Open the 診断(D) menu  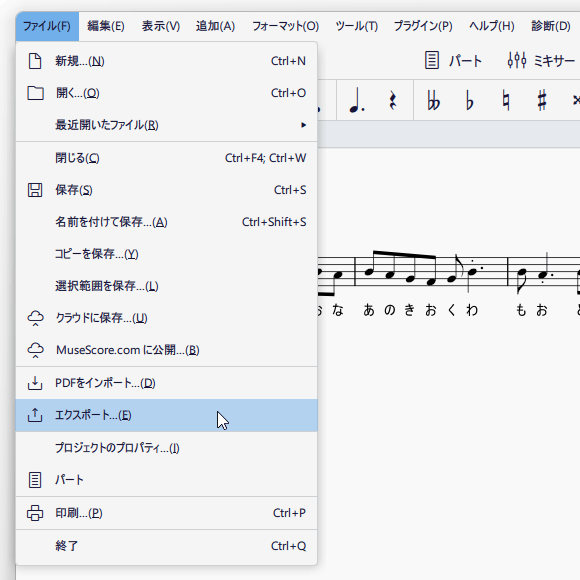coord(551,26)
